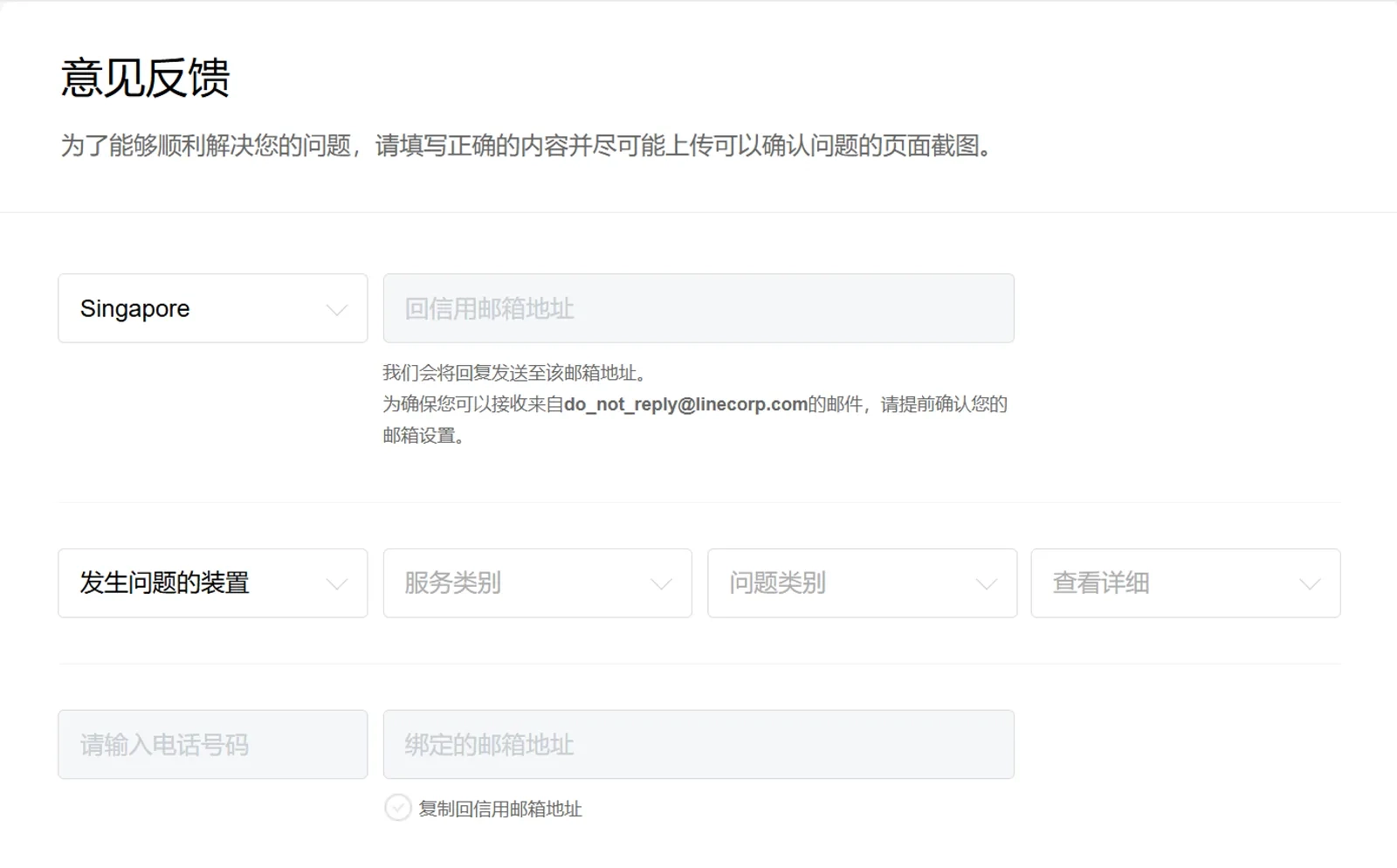Click the chevron icon of 发生问题的装置

coord(336,584)
